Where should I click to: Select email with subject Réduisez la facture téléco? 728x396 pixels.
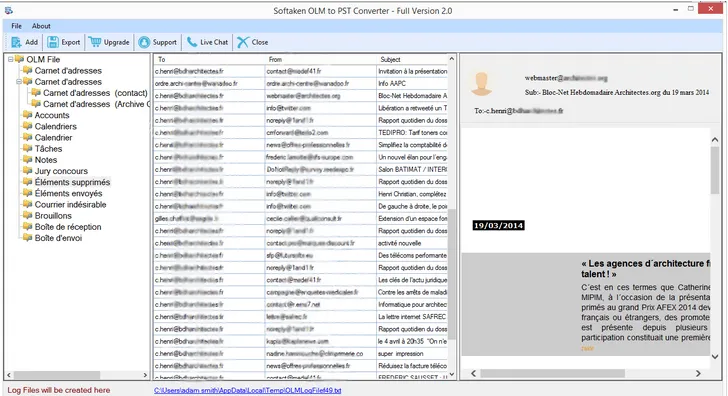tap(300, 366)
